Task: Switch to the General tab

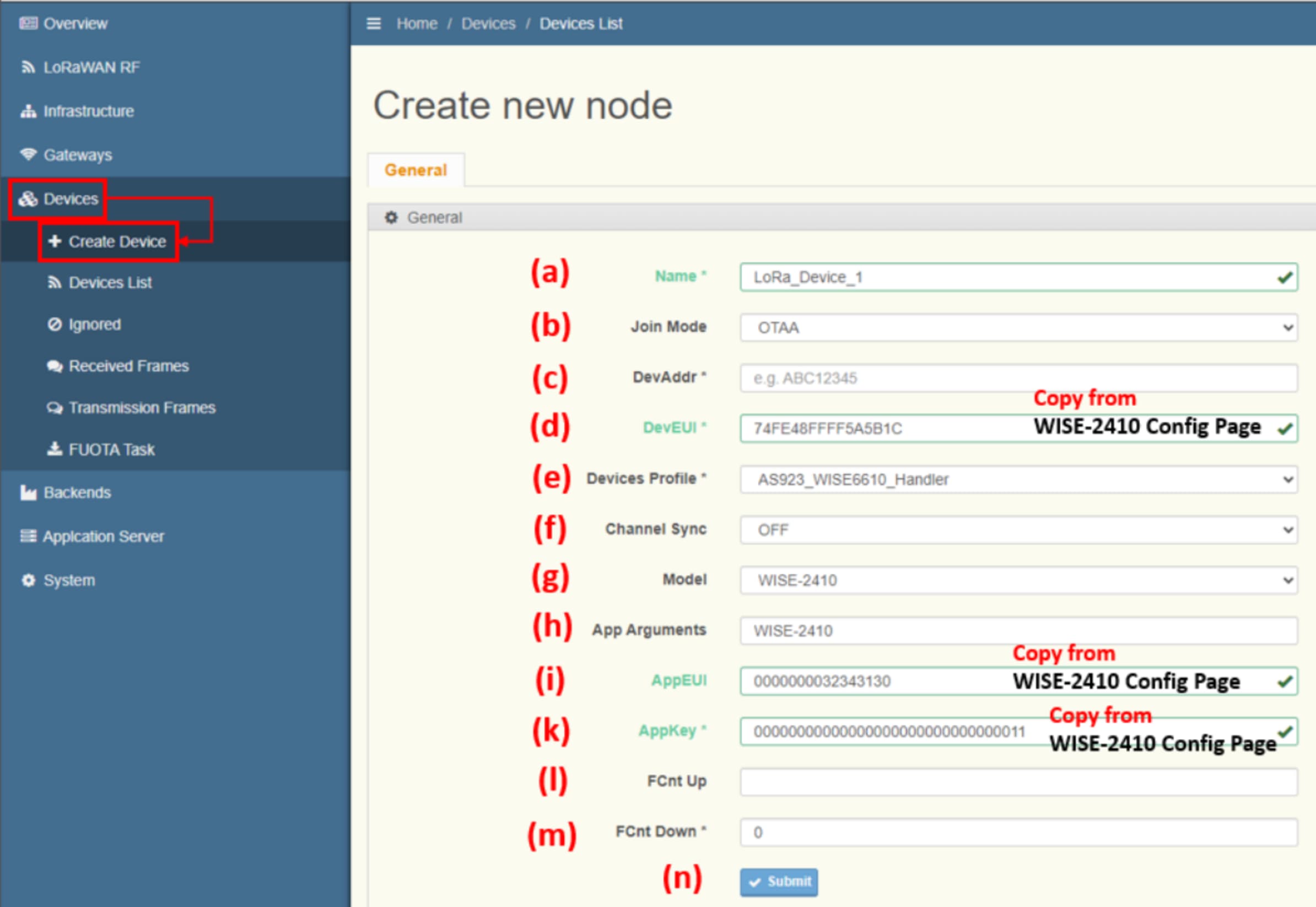Action: (x=416, y=170)
